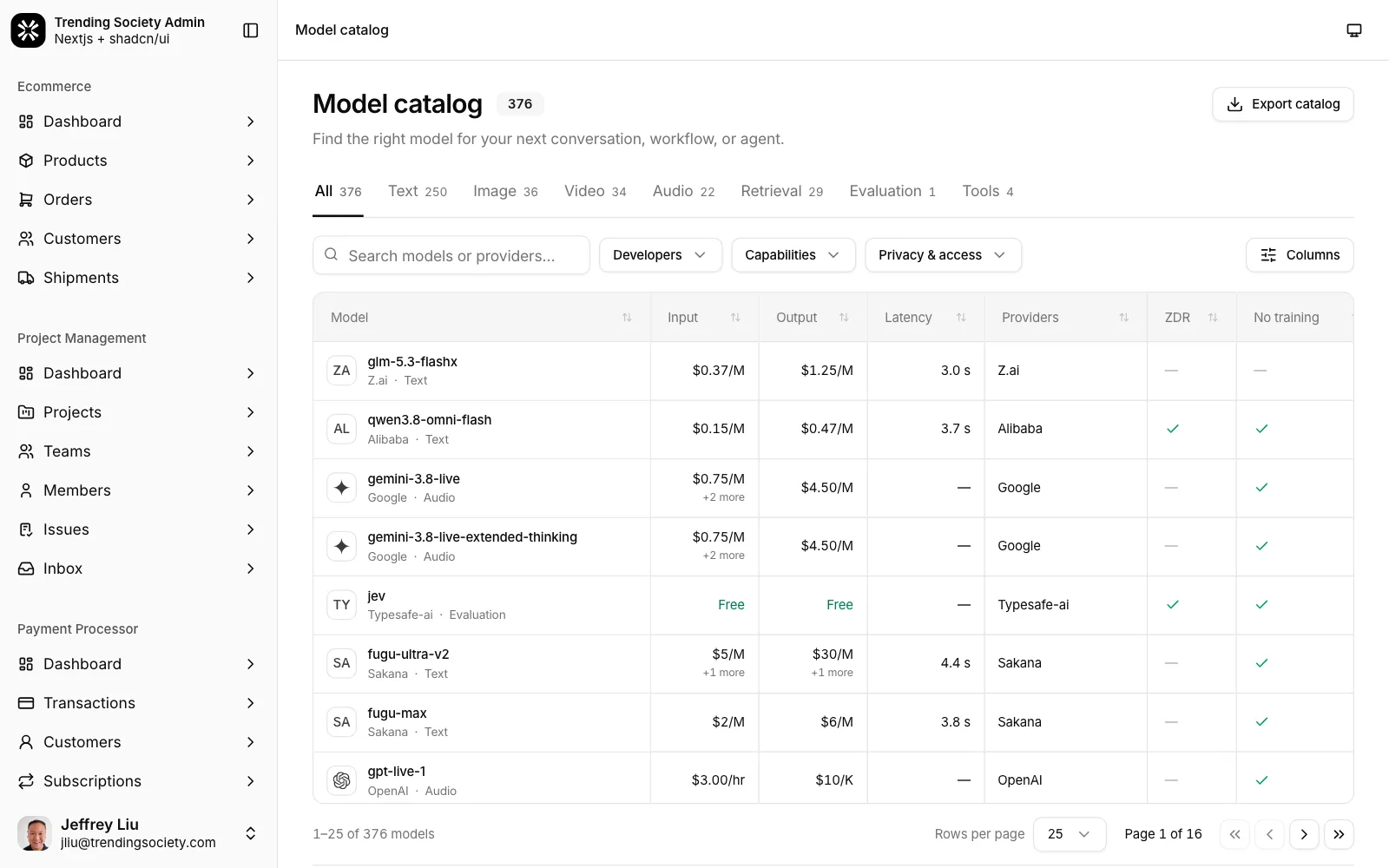Click the ZA avatar for glm-5.3-flashx
Viewport: 1389px width, 868px height.
click(341, 371)
